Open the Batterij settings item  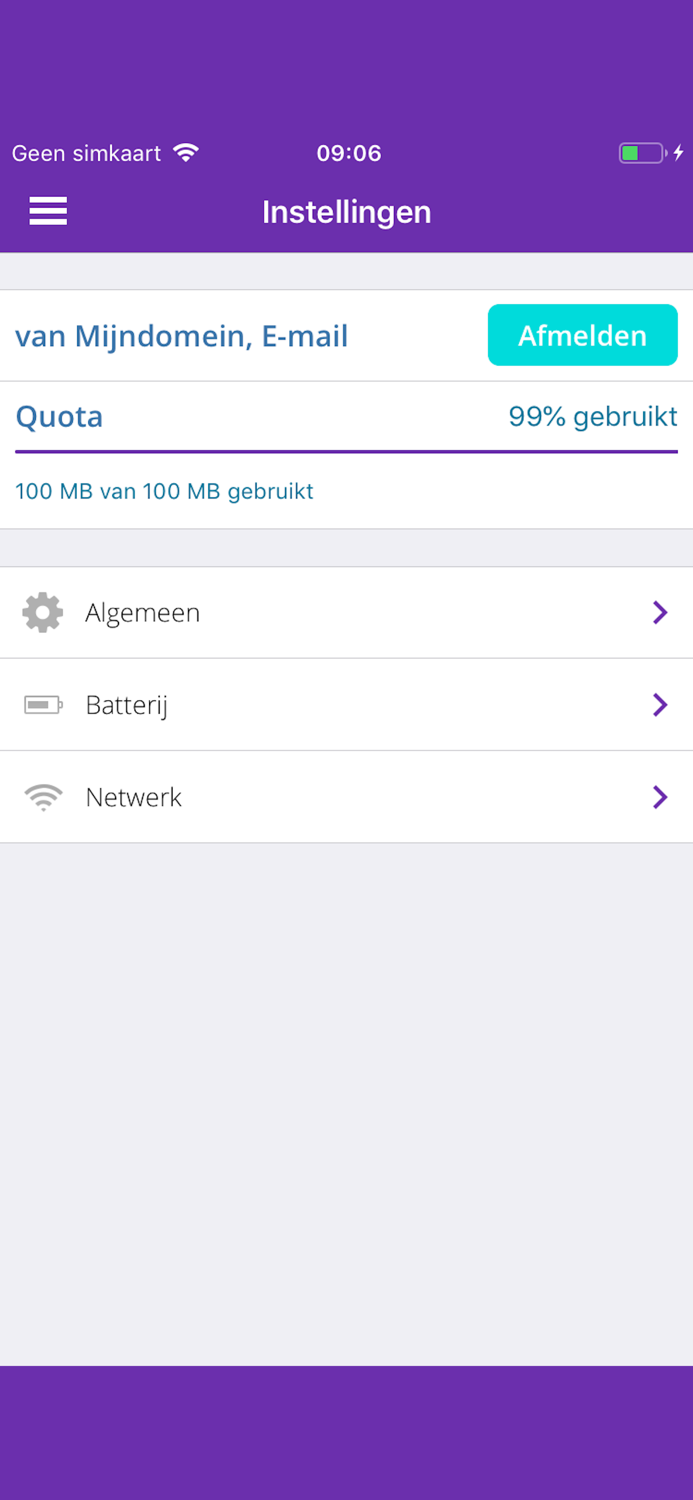[127, 706]
